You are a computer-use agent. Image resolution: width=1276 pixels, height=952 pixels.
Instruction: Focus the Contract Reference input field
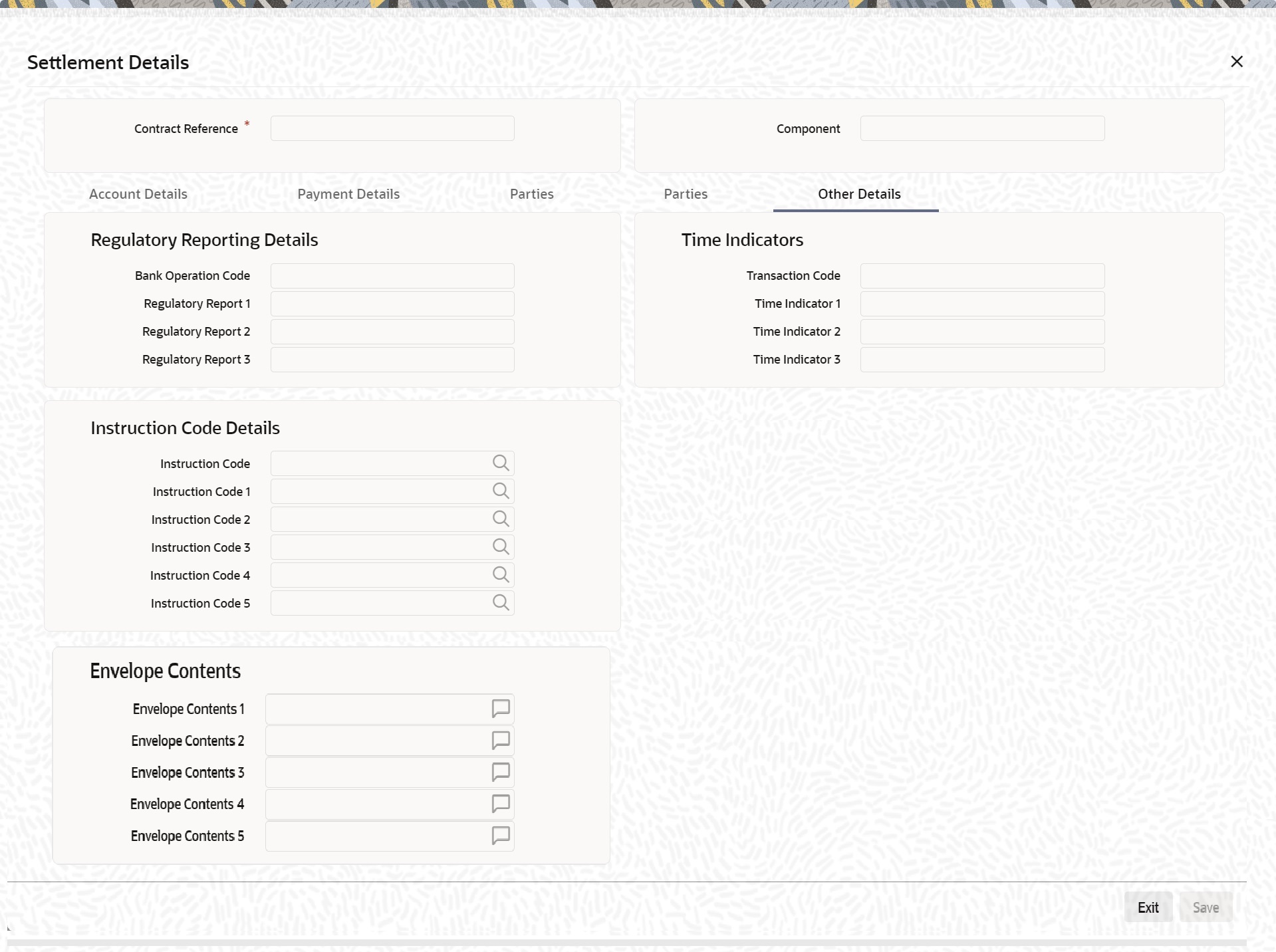pyautogui.click(x=392, y=128)
